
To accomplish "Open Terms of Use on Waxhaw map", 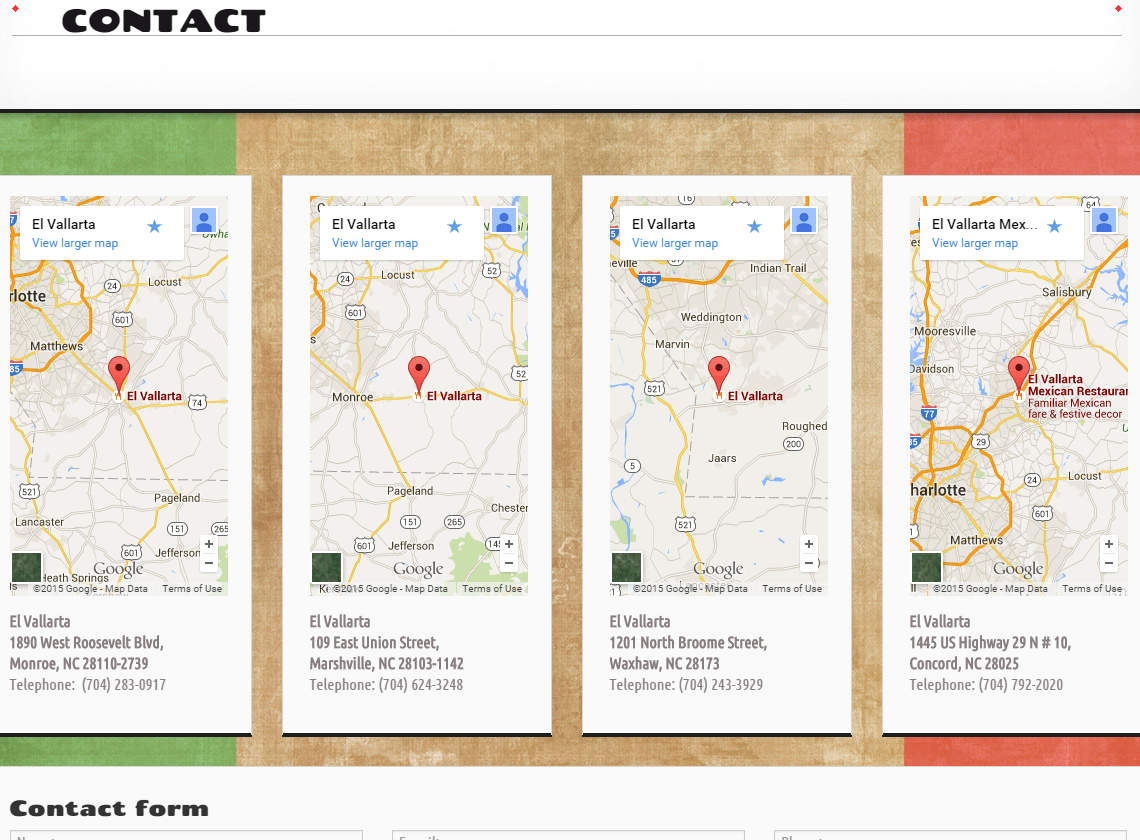I will (792, 588).
